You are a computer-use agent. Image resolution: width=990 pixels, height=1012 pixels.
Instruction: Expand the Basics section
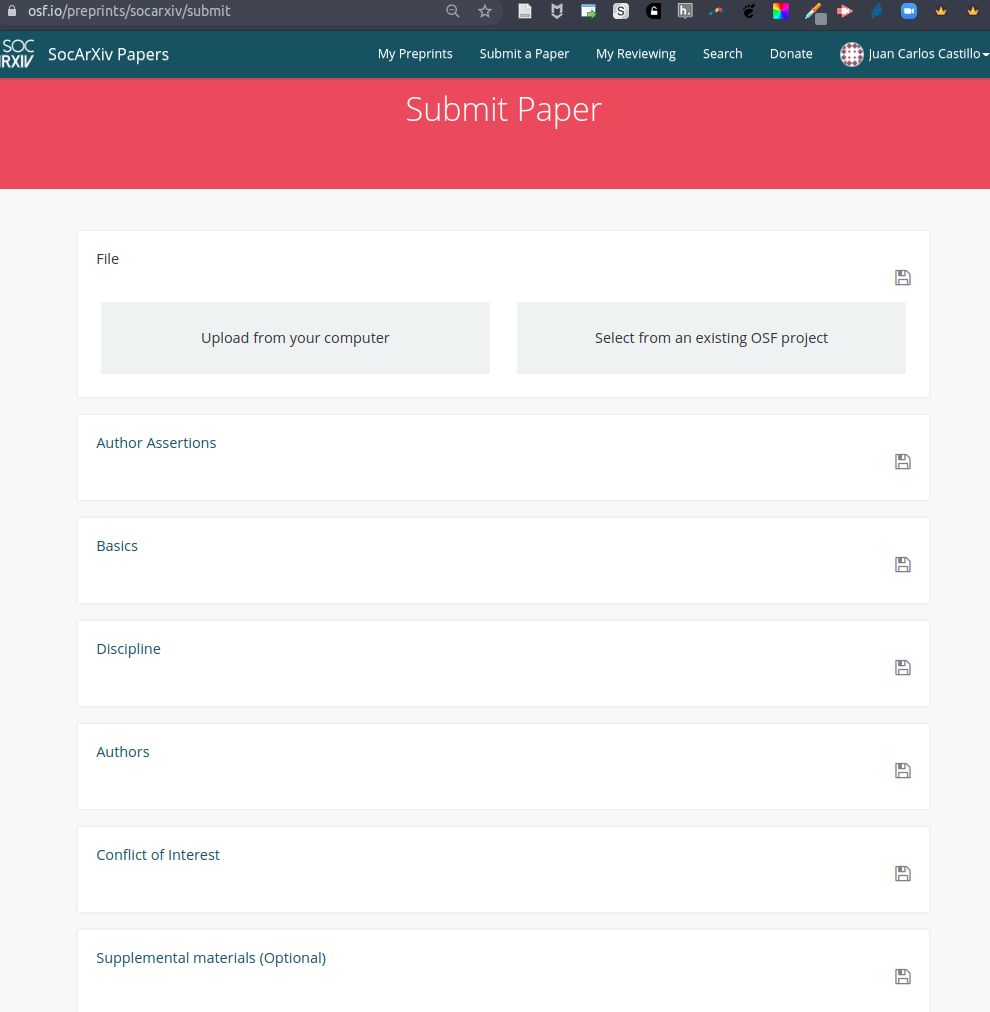tap(117, 546)
